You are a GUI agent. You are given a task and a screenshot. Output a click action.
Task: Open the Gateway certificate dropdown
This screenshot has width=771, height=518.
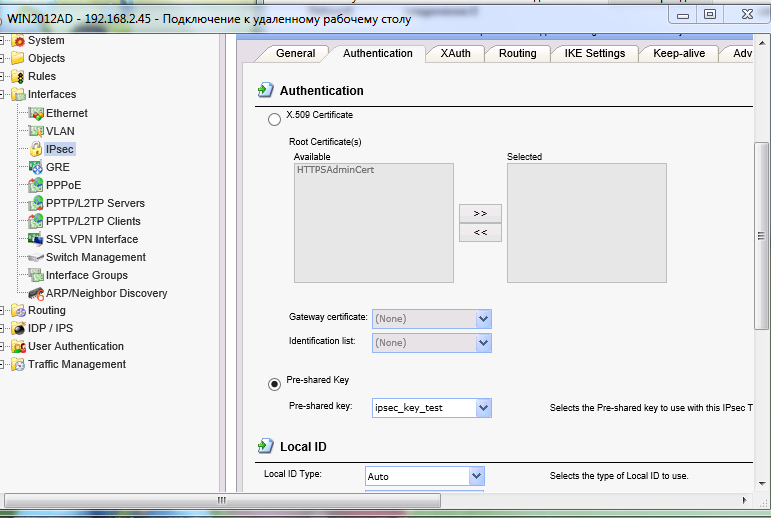(x=483, y=319)
